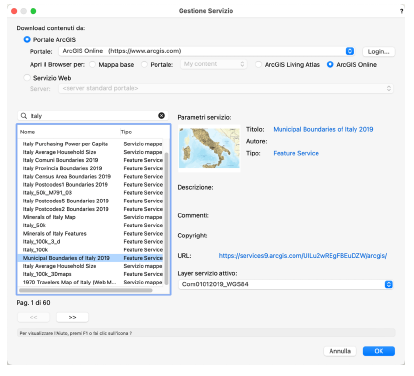Viewport: 414px width, 376px height.
Task: Open the Layer servizio attivo dropdown
Action: 286,284
